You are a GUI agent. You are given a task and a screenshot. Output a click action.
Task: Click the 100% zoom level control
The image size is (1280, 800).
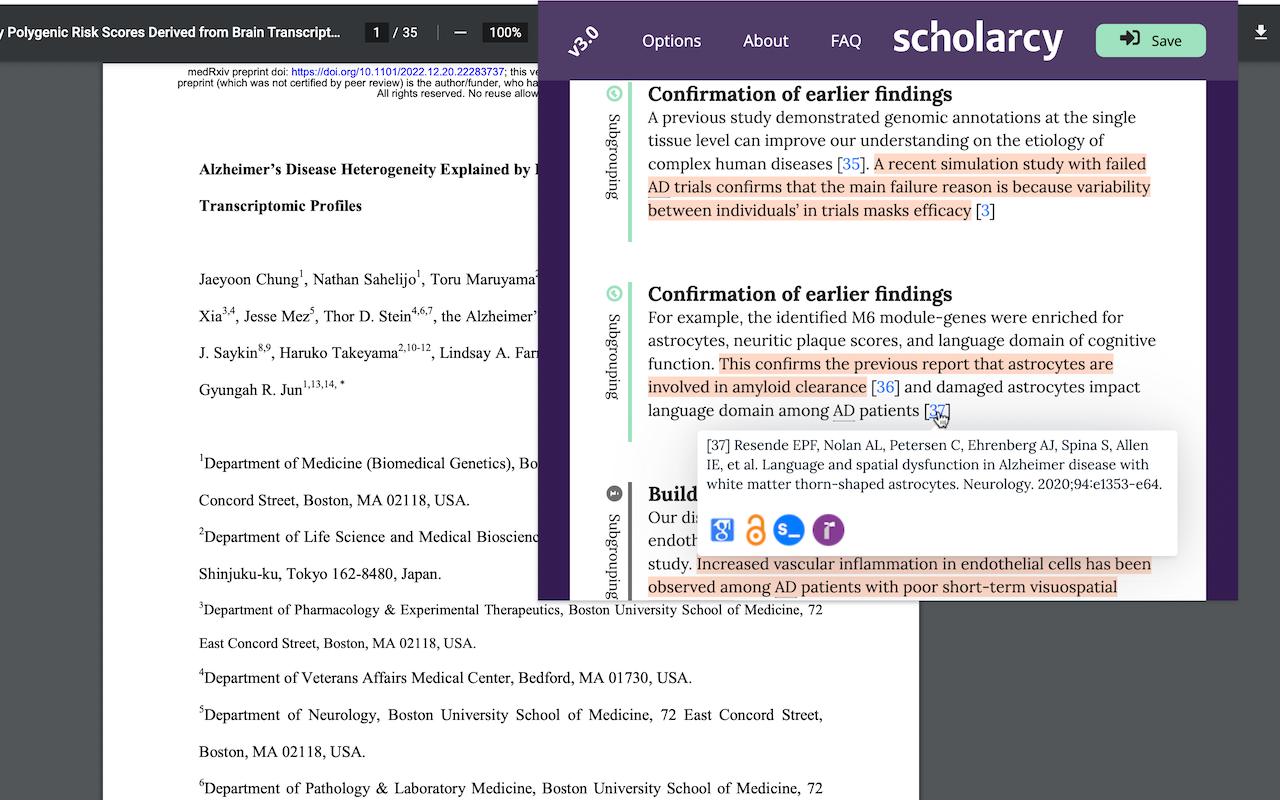(505, 31)
